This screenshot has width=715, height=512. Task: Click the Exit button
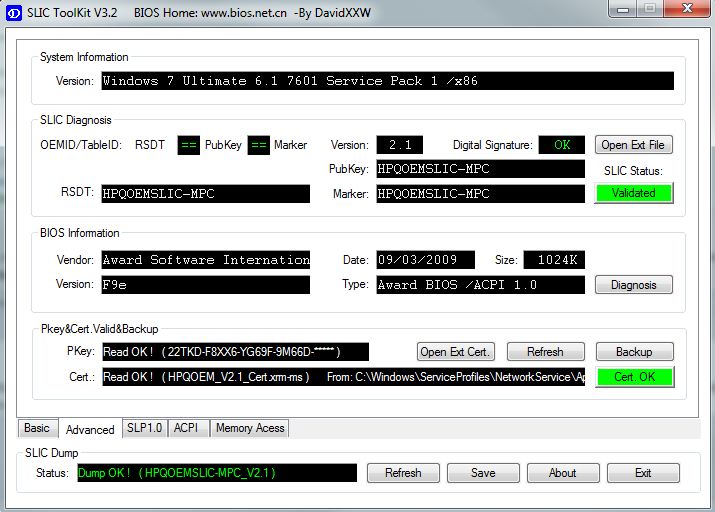643,473
